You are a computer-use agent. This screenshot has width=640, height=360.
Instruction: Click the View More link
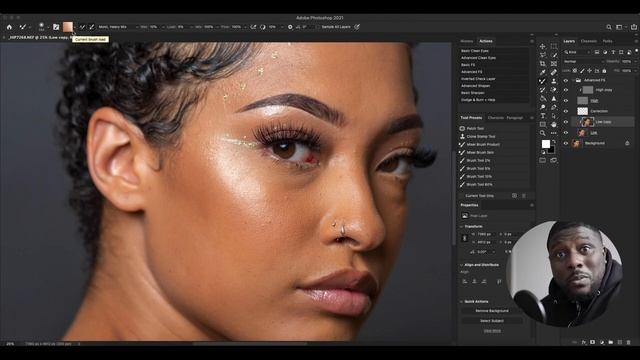point(492,331)
